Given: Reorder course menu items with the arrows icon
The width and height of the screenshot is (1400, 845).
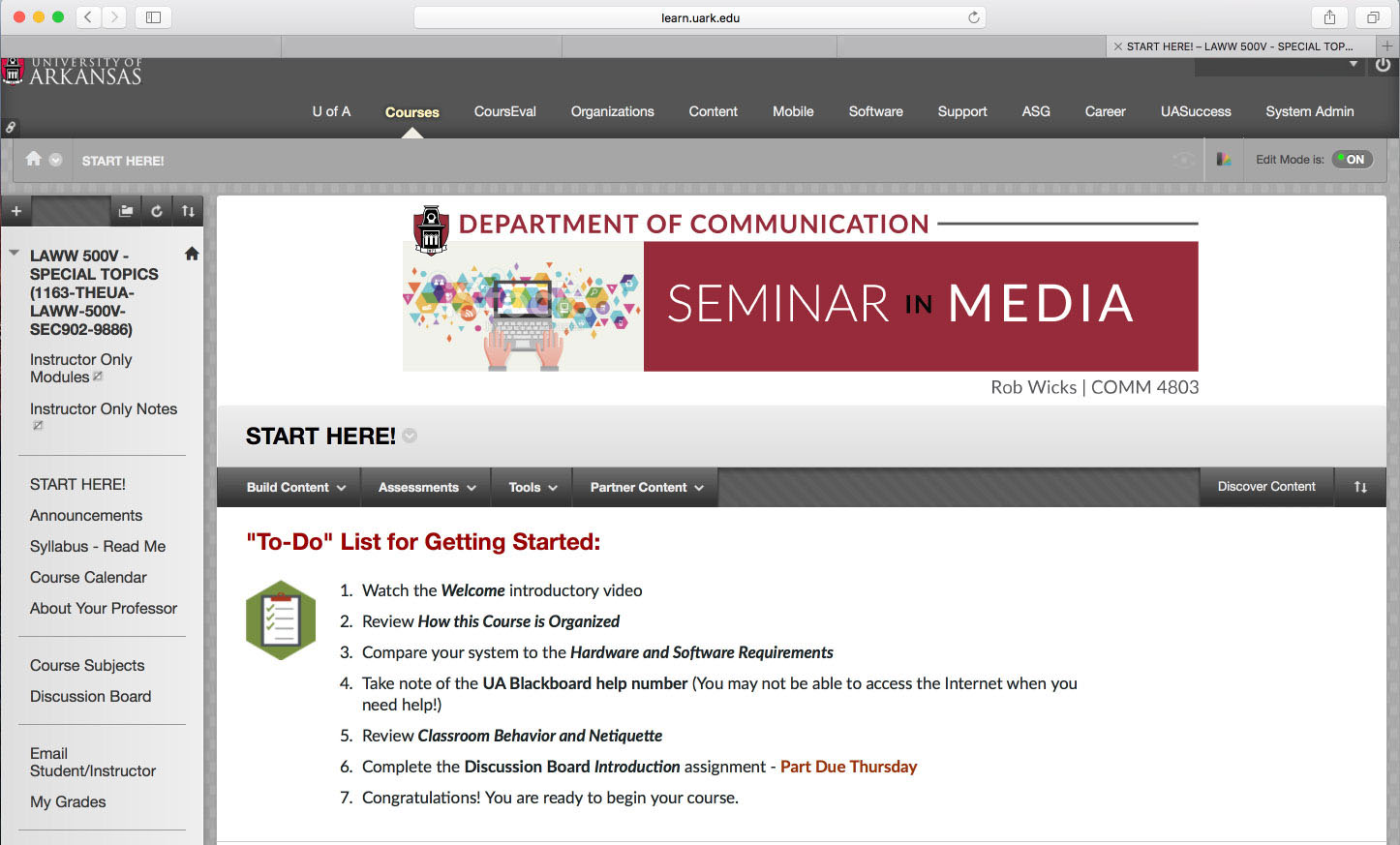Looking at the screenshot, I should [188, 211].
